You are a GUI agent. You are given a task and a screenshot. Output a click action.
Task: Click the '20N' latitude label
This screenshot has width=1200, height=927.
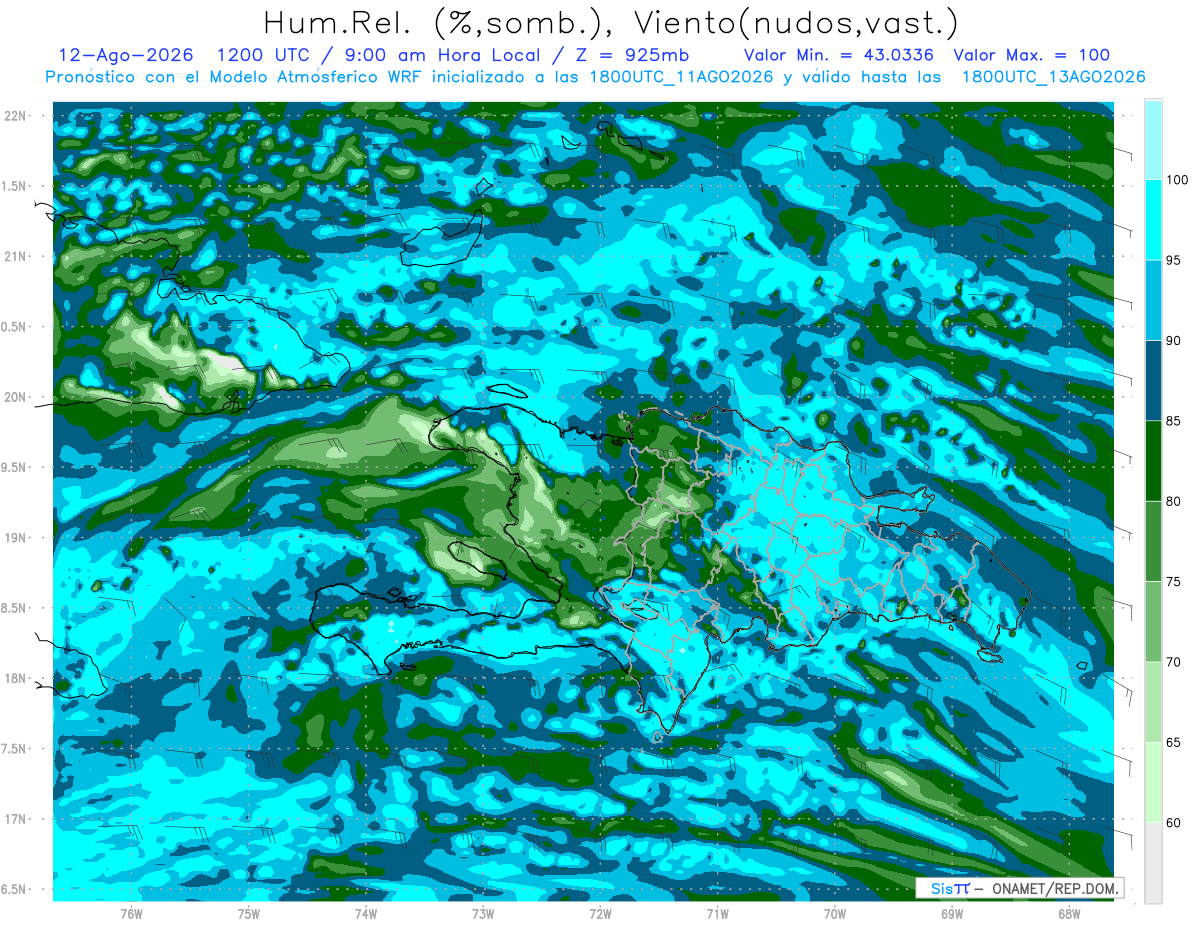[16, 397]
